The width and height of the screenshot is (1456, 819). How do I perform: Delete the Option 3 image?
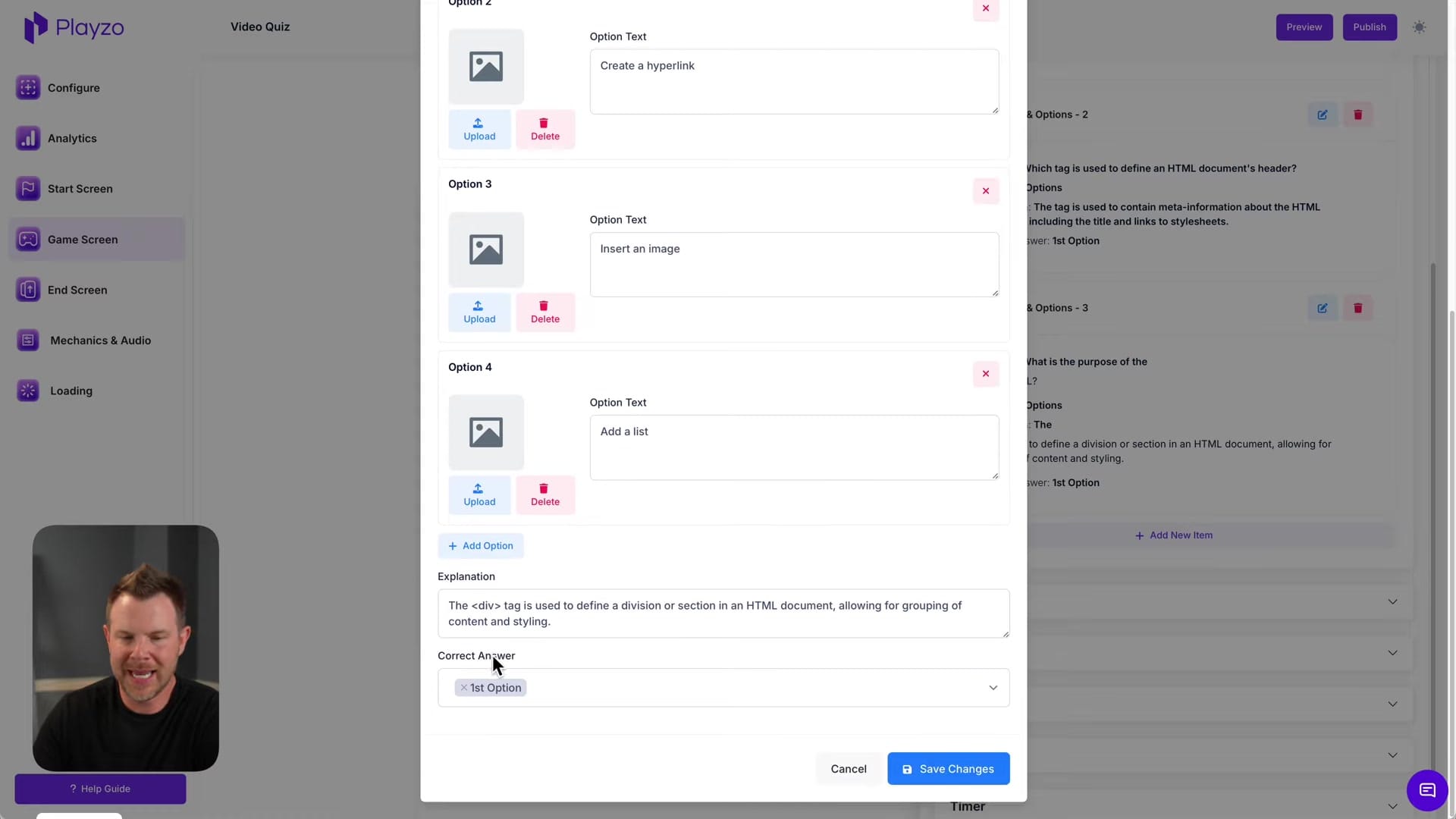[x=545, y=312]
